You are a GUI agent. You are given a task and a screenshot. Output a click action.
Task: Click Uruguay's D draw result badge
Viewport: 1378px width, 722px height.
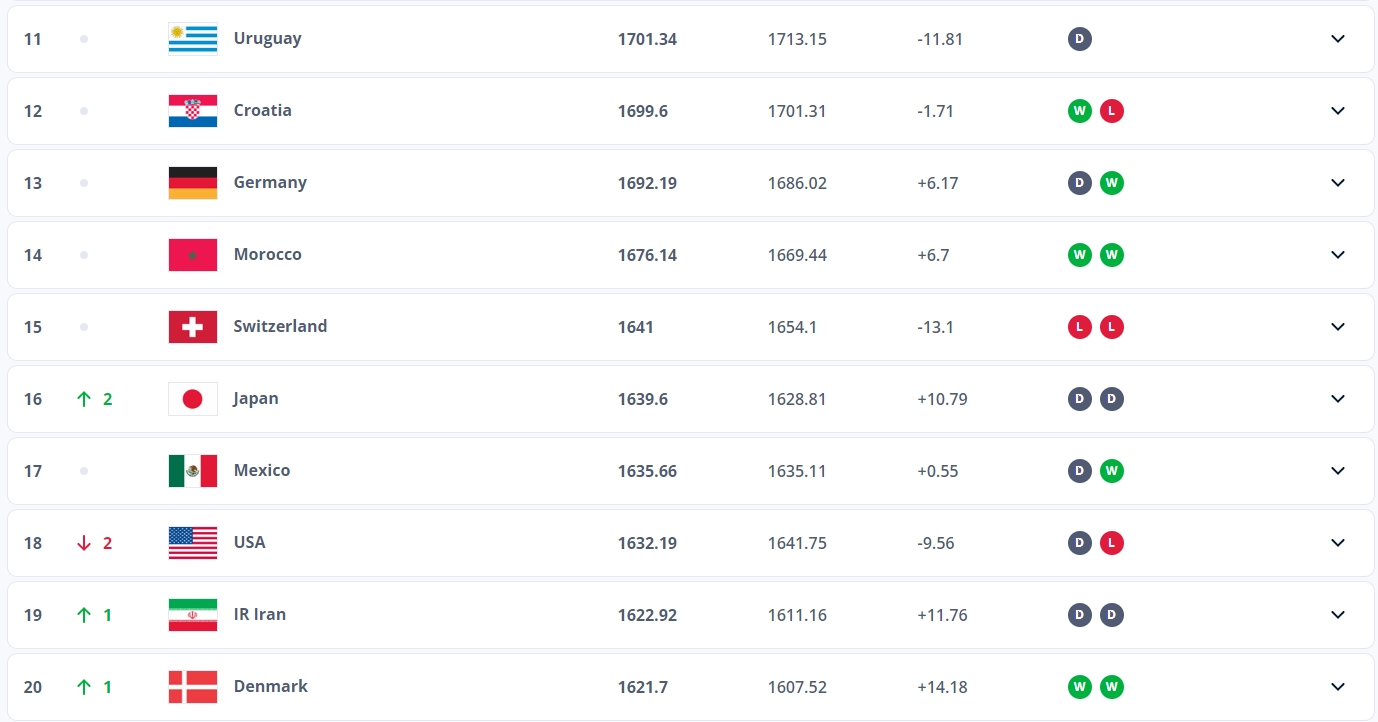click(1079, 39)
